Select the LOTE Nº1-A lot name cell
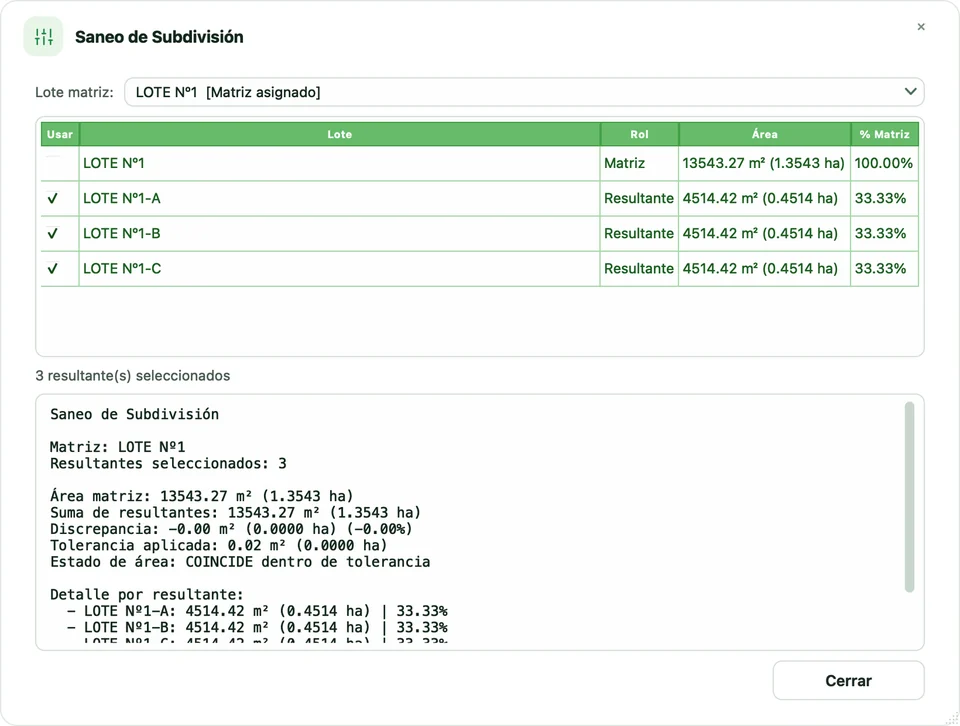 [340, 198]
